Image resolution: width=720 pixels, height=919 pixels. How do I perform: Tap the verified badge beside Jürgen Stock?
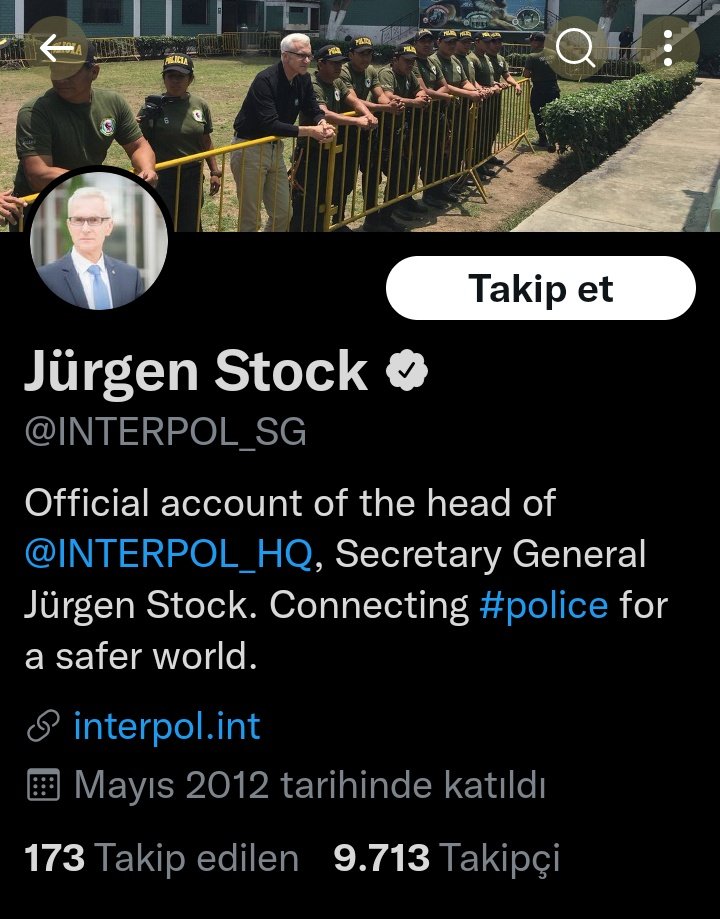pyautogui.click(x=407, y=370)
